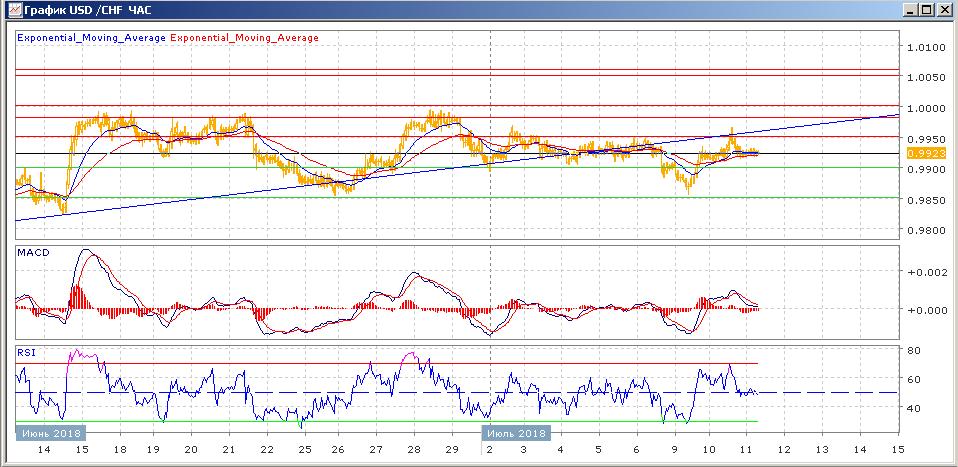Click the 0.9800 price axis label

point(926,231)
